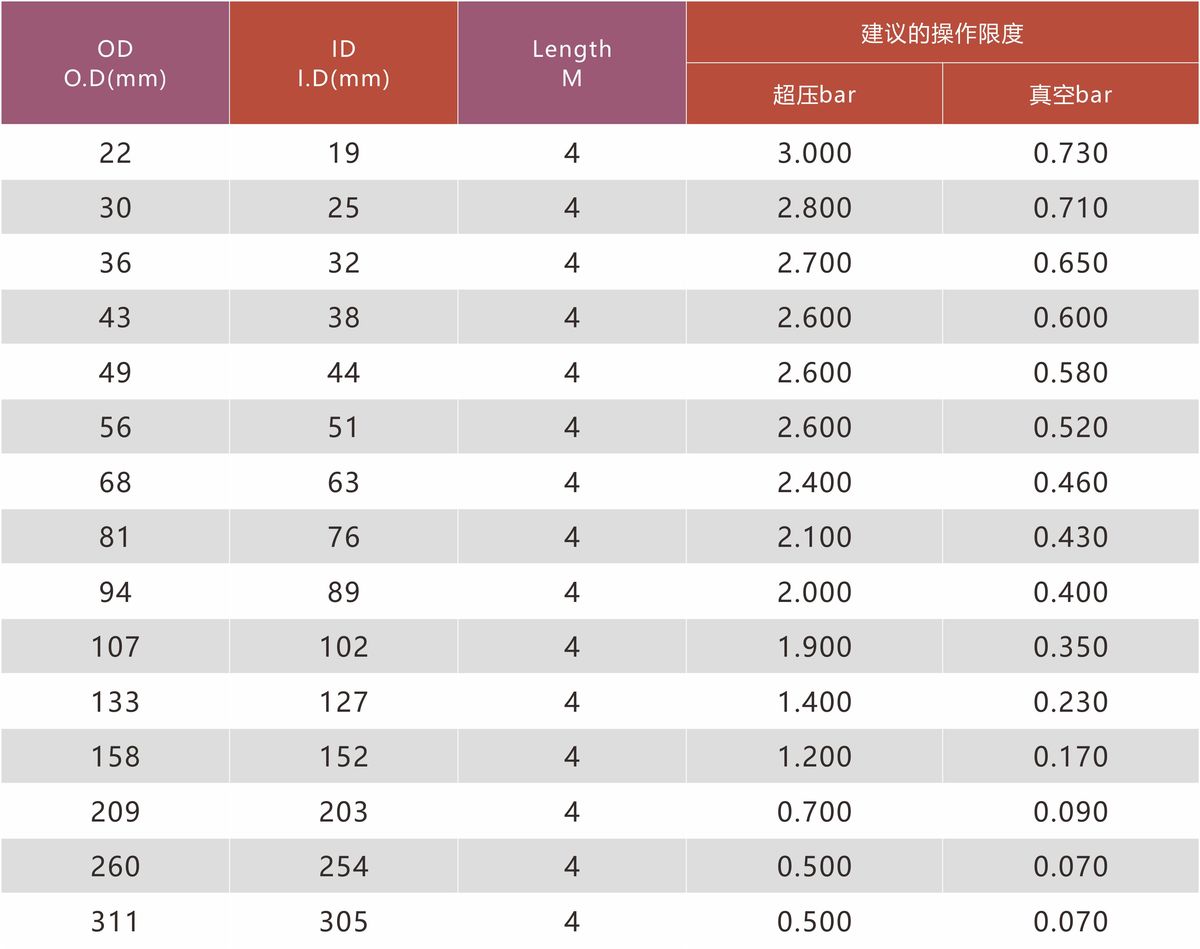Choose the 0.350 vacuum value
The width and height of the screenshot is (1200, 949).
click(1071, 647)
